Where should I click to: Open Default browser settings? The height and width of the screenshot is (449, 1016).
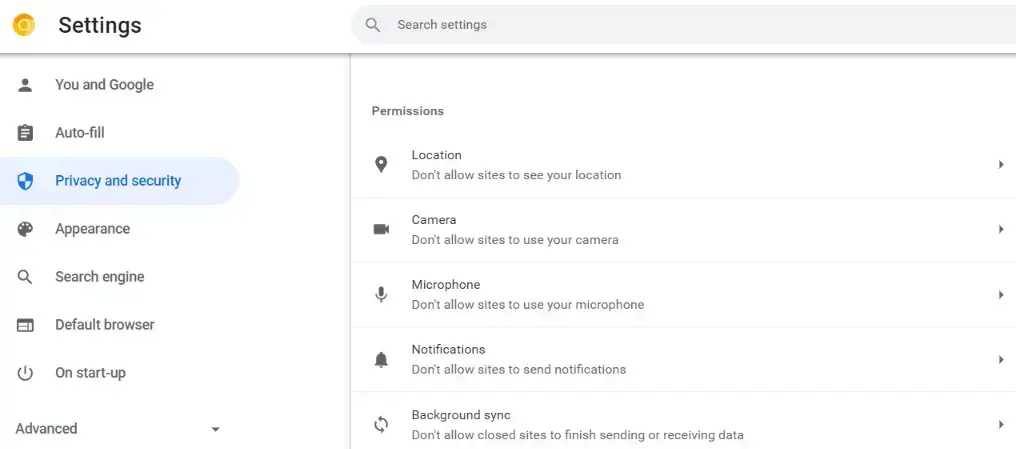point(105,325)
